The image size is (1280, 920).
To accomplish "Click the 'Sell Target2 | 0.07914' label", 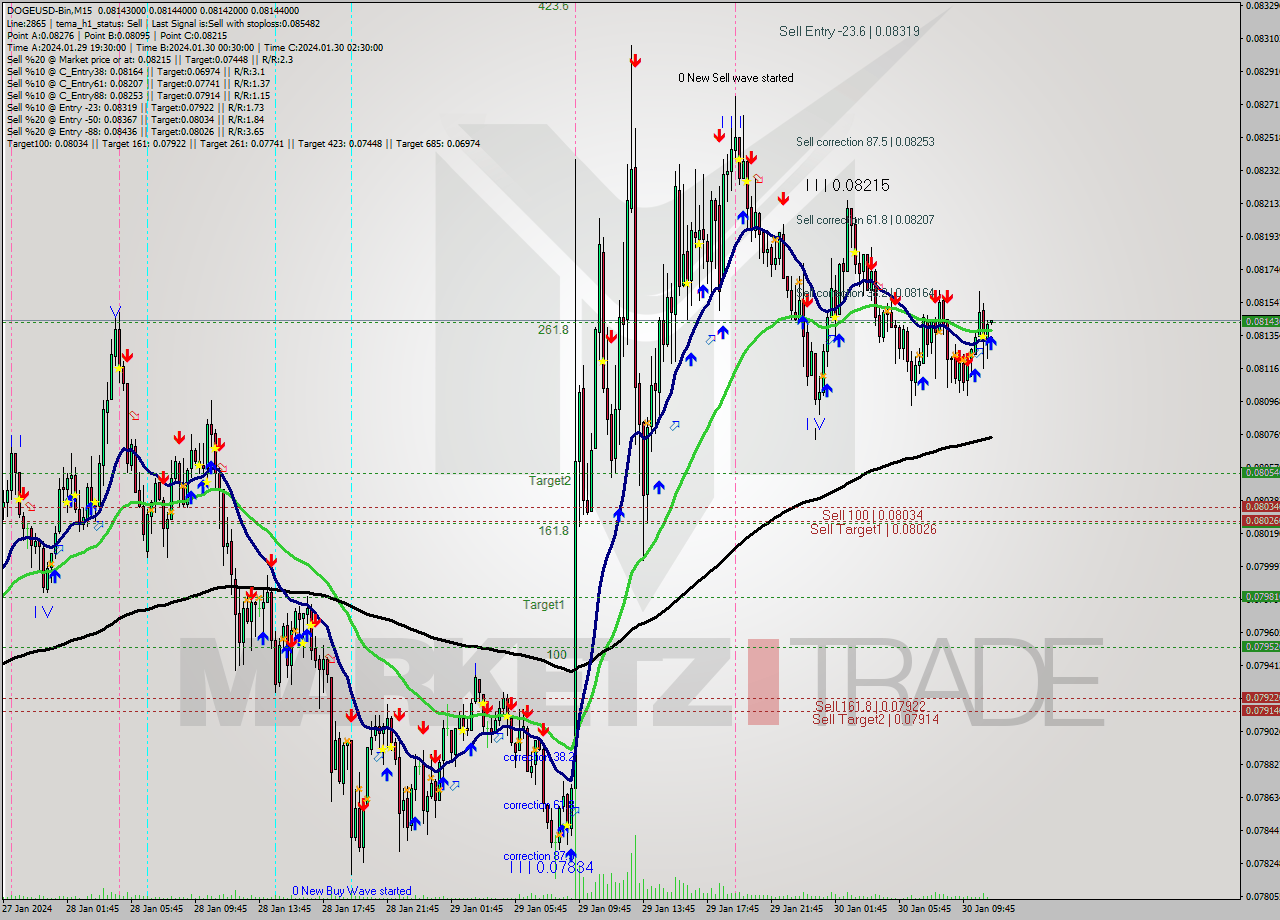I will coord(875,719).
